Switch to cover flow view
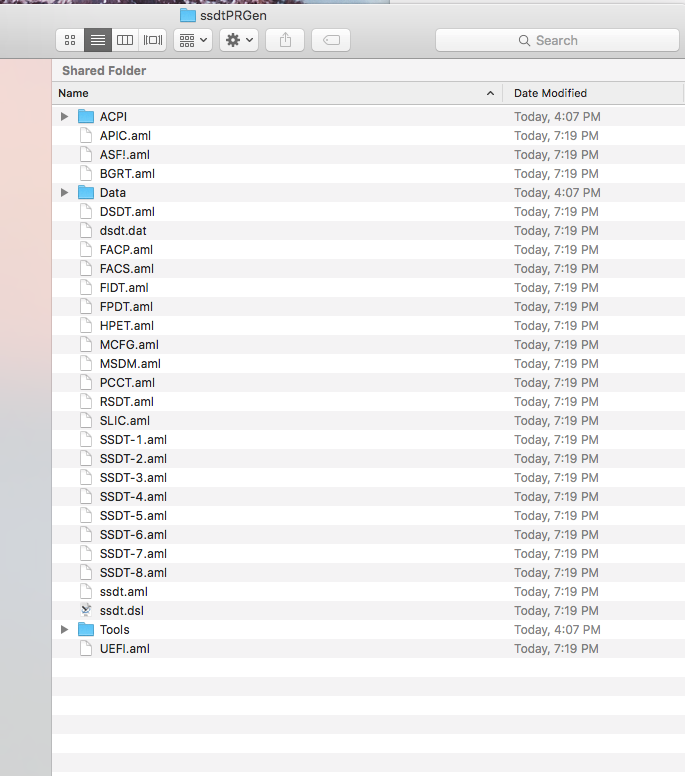 (x=153, y=40)
